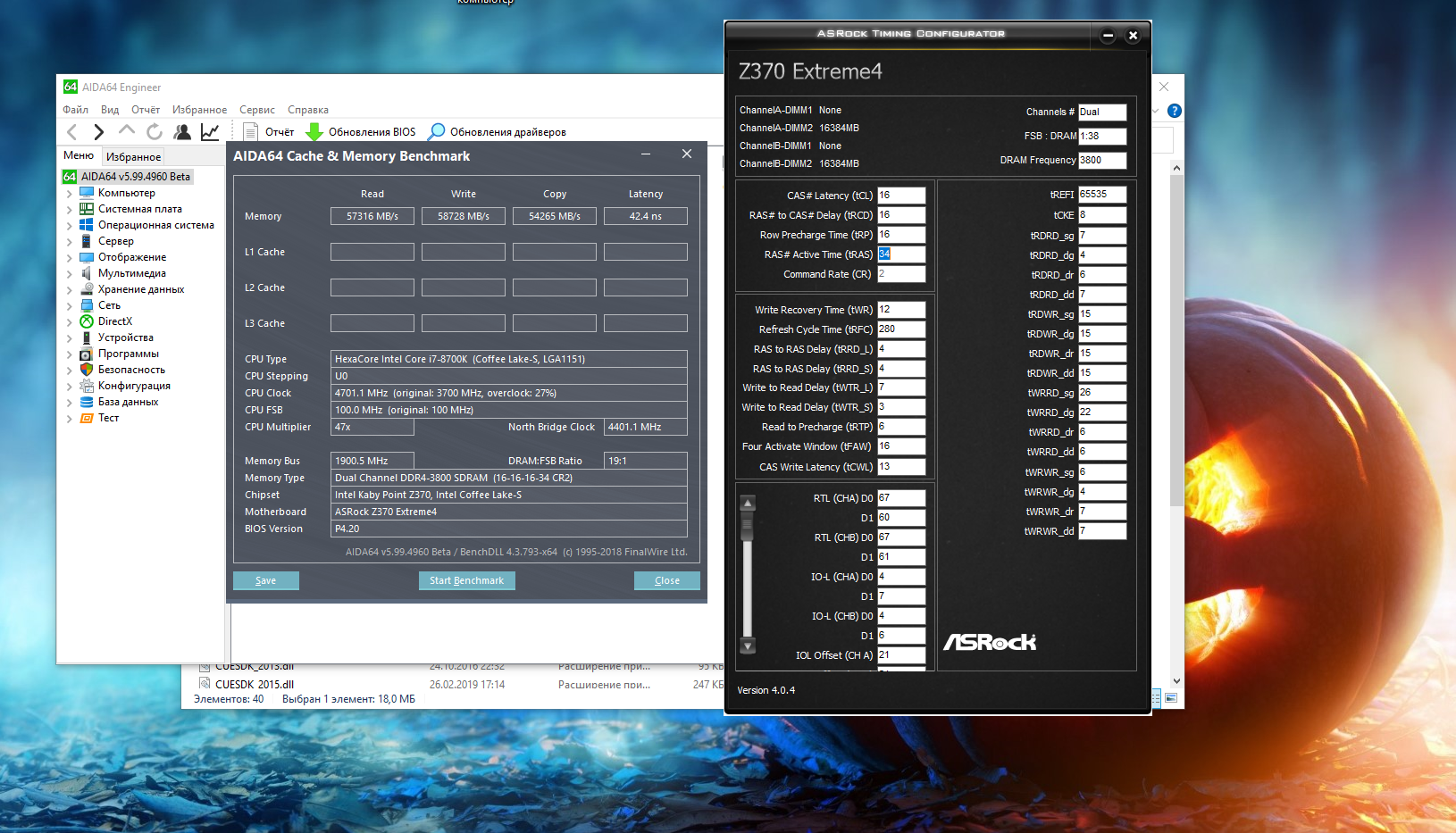Select the Устройства icon in the tree
The image size is (1456, 833).
coord(87,337)
